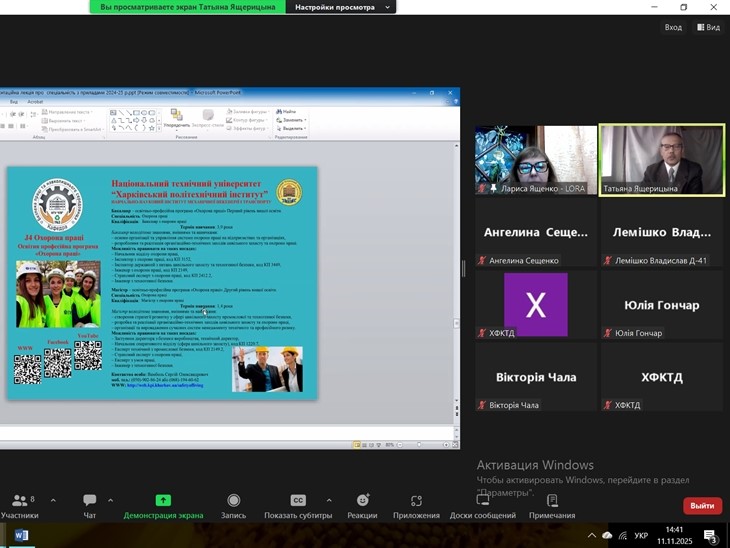730x548 pixels.
Task: Open the Чат chat panel
Action: point(90,503)
